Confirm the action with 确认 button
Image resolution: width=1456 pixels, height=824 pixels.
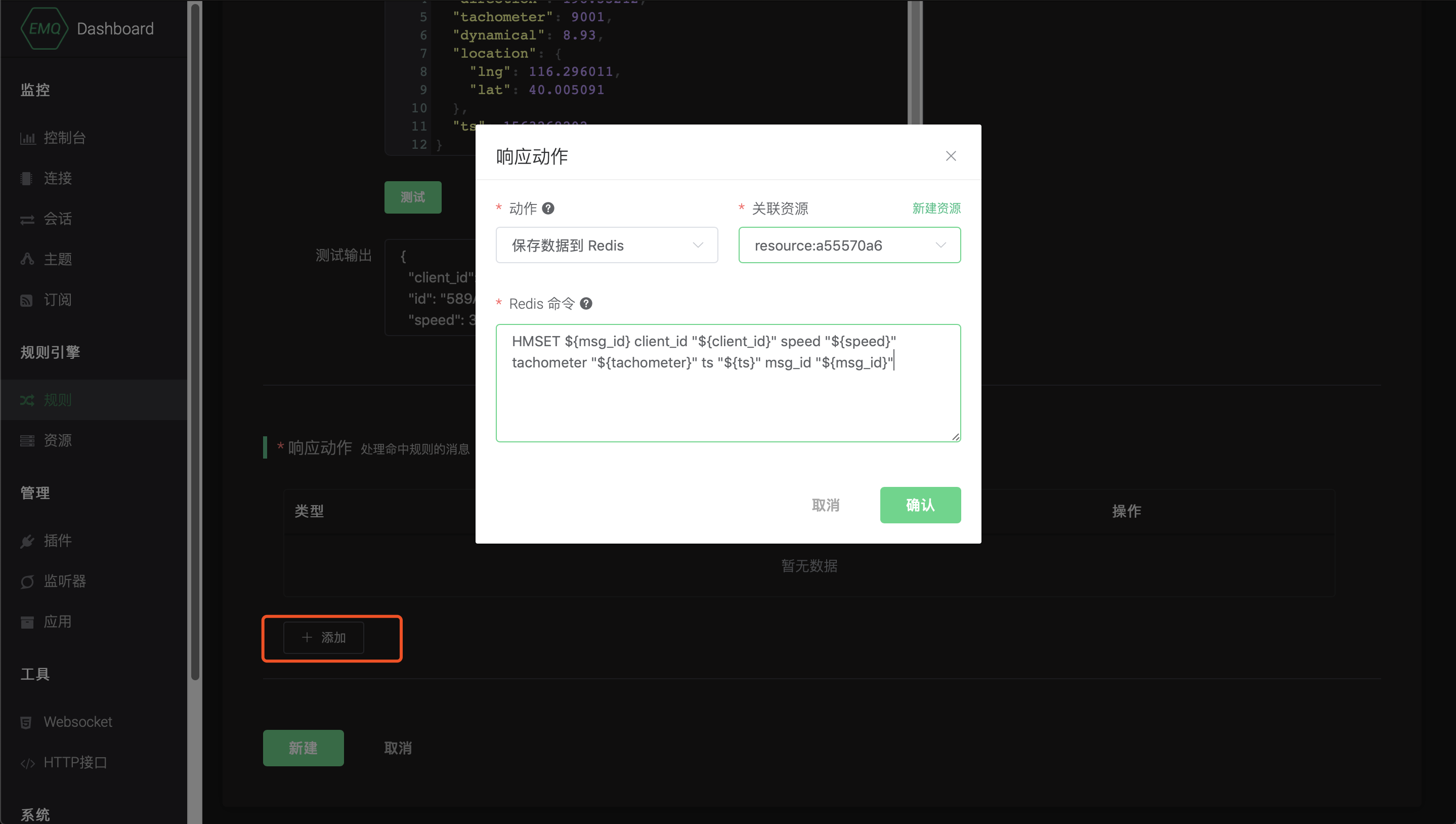pos(920,505)
